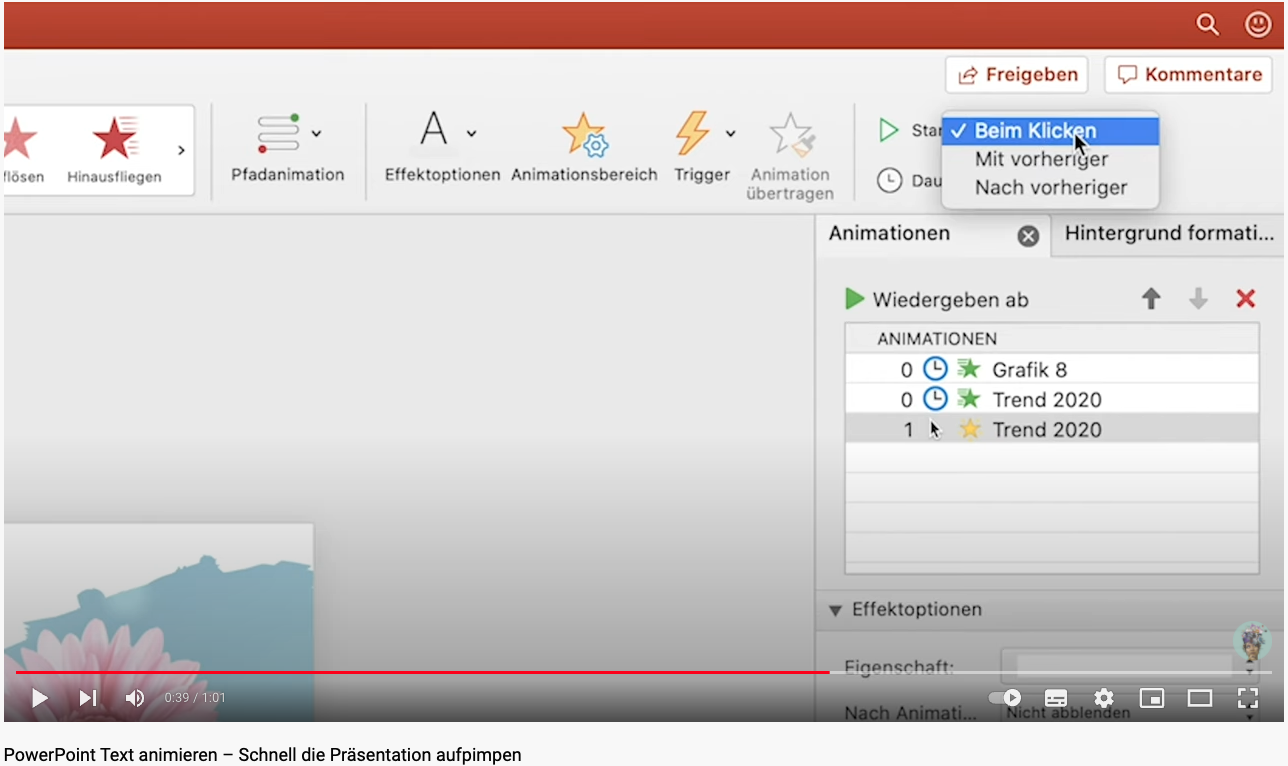Switch the player to theater mode
This screenshot has width=1288, height=766.
1200,698
